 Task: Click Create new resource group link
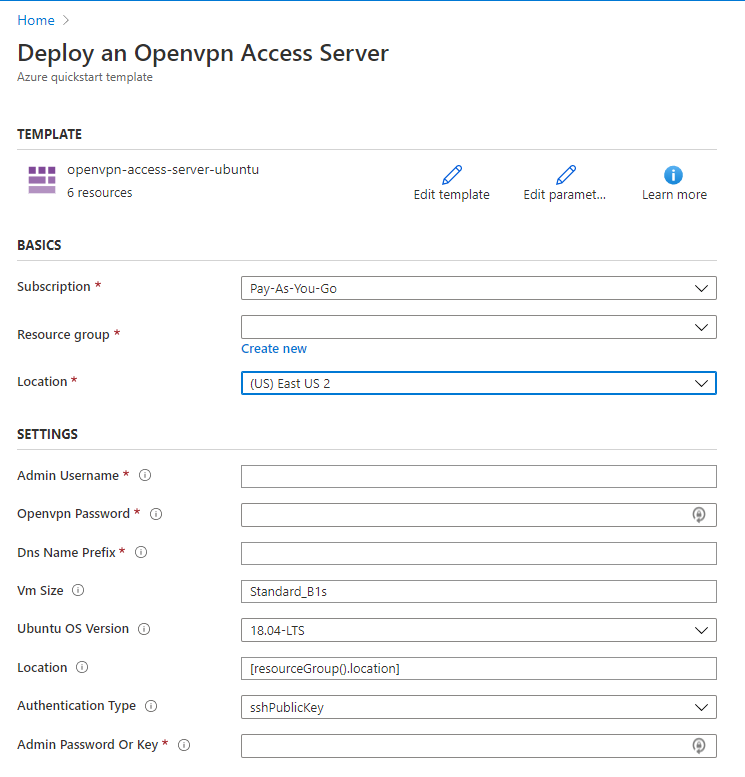pyautogui.click(x=274, y=349)
